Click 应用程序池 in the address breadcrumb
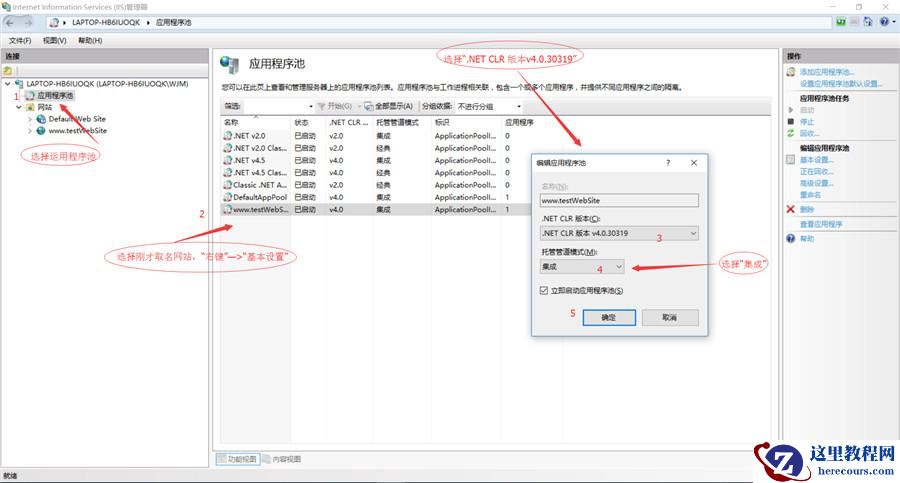 click(x=173, y=22)
